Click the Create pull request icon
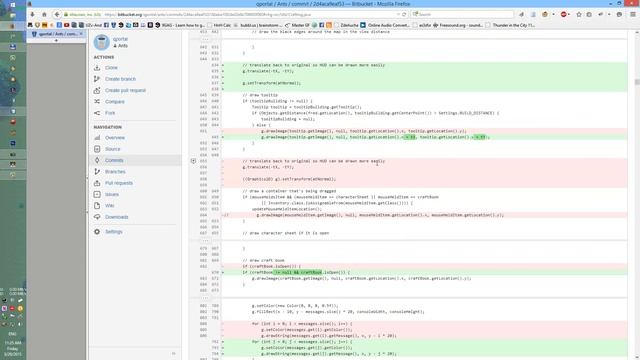Screen dimensions: 640x360 pos(97,90)
